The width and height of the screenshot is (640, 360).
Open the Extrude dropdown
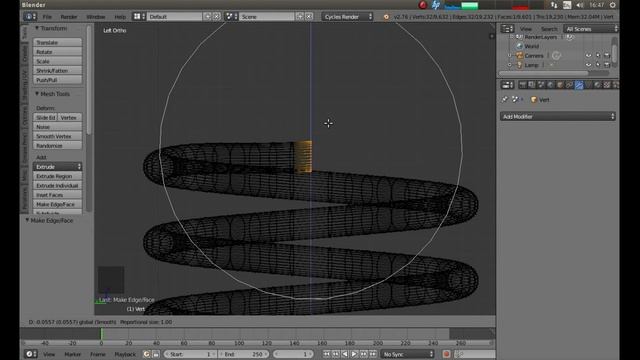pos(57,167)
